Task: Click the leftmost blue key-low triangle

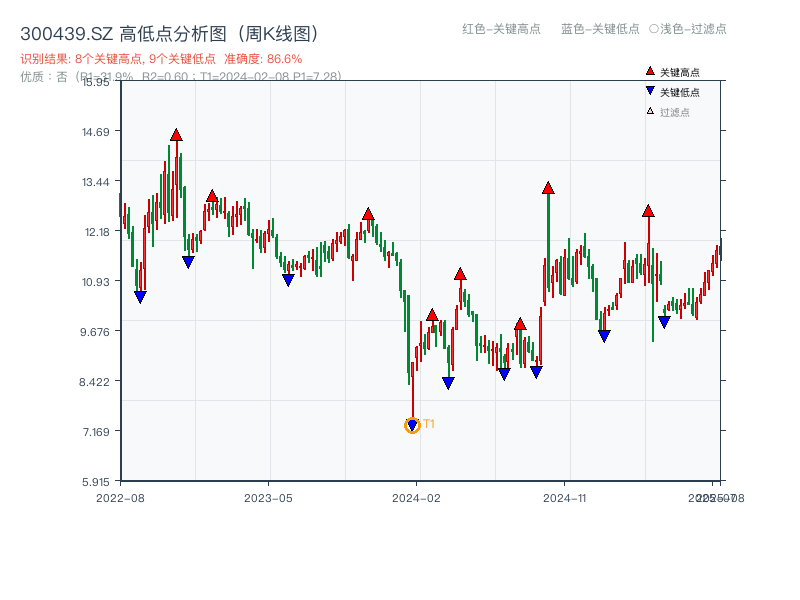Action: point(140,297)
